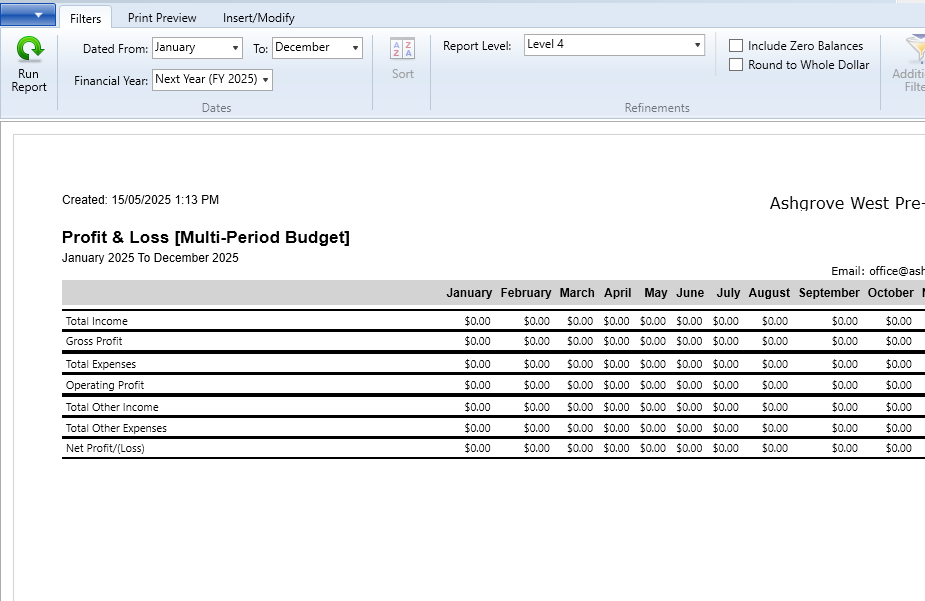Click the January column header
925x601 pixels.
[x=468, y=293]
